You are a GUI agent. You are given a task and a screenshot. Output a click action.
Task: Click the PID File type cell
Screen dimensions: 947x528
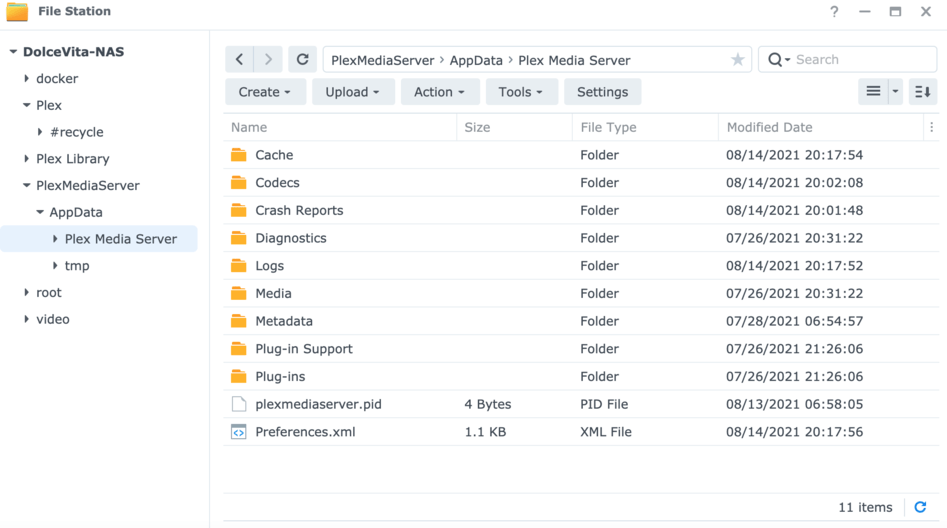[x=604, y=404]
